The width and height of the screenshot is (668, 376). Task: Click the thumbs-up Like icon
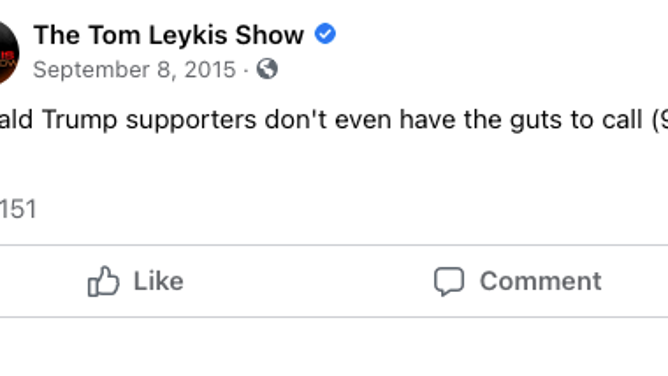coord(103,281)
